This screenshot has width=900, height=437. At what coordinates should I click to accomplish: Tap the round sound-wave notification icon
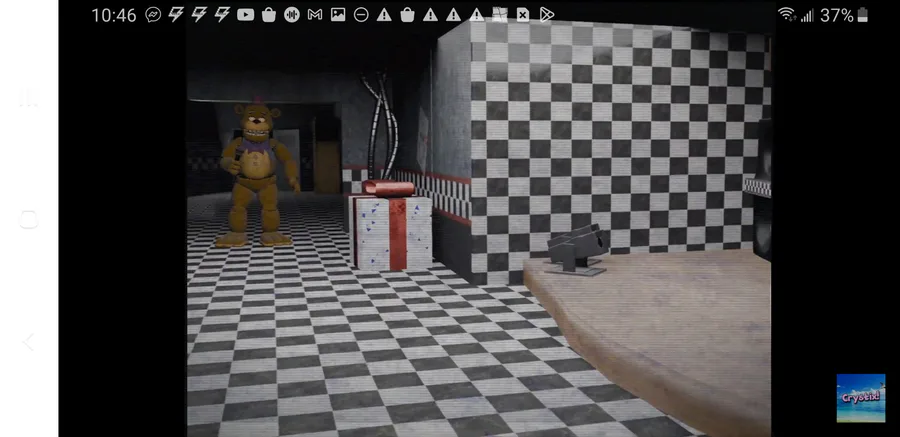(x=292, y=15)
